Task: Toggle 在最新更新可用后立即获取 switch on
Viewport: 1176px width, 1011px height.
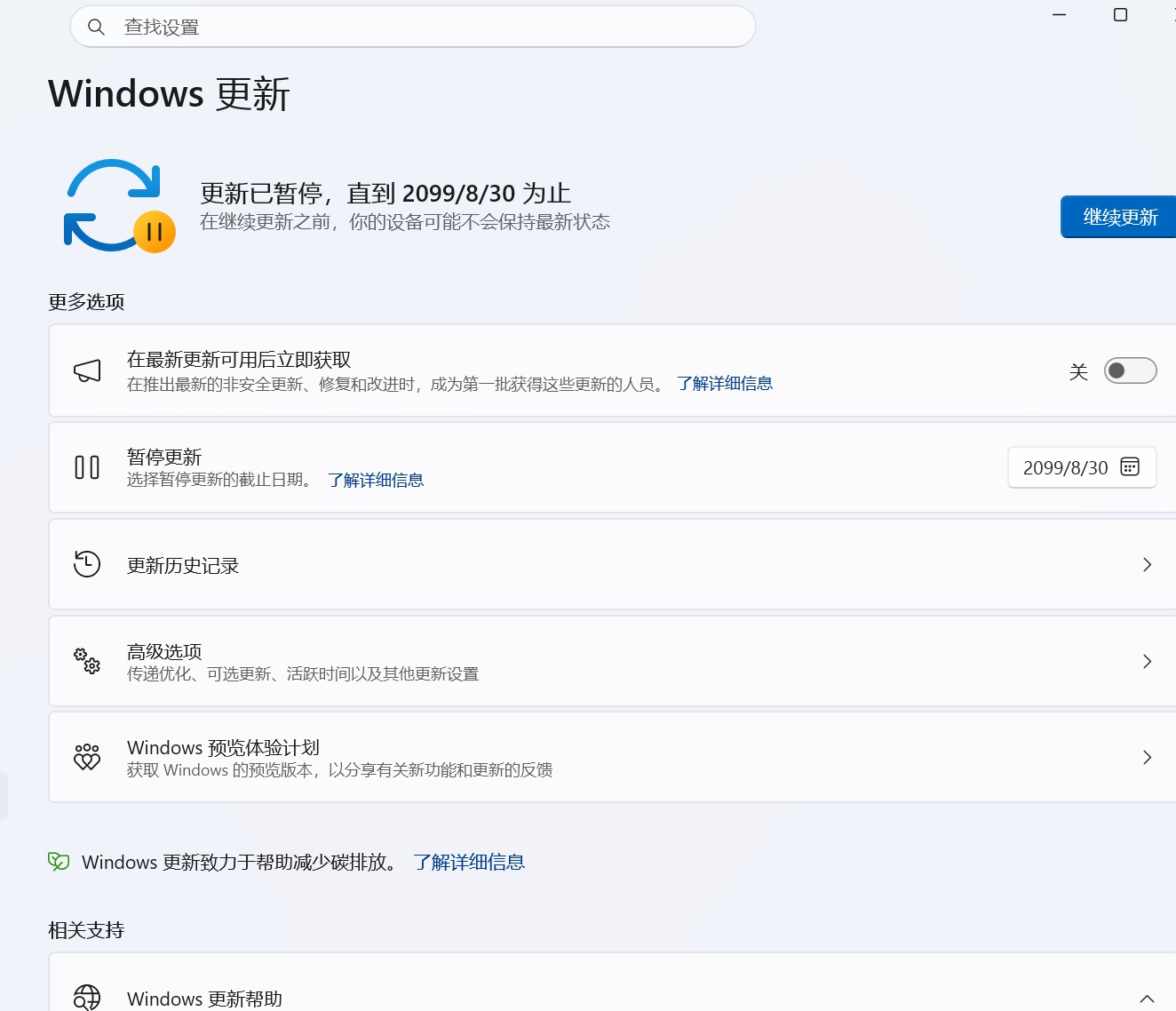Action: [x=1130, y=370]
